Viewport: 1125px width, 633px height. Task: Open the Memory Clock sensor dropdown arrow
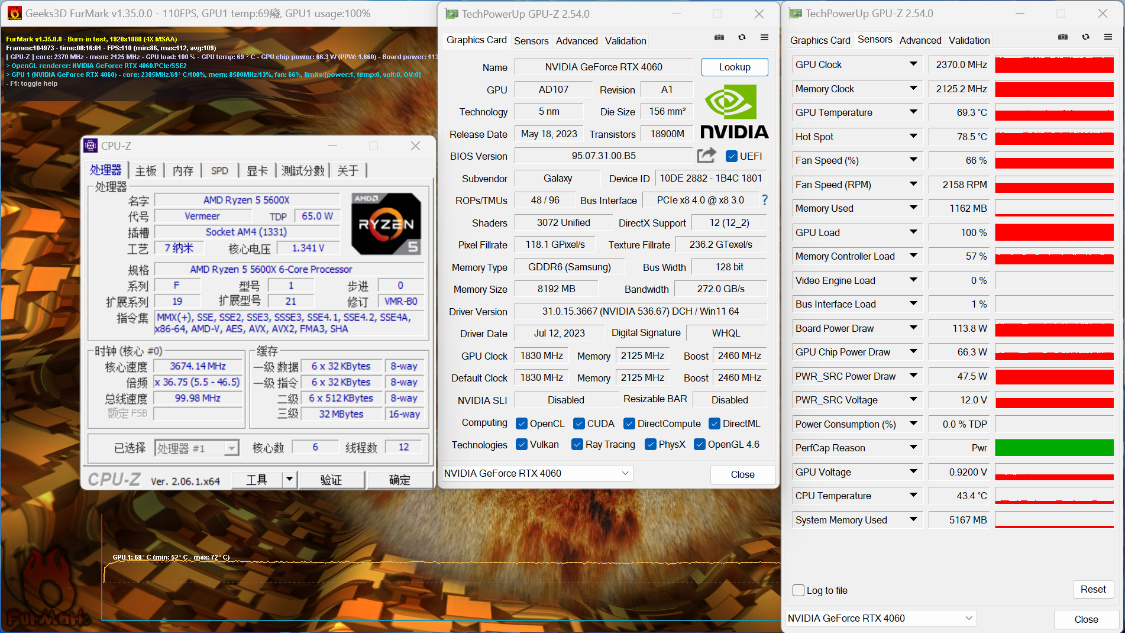coord(913,88)
